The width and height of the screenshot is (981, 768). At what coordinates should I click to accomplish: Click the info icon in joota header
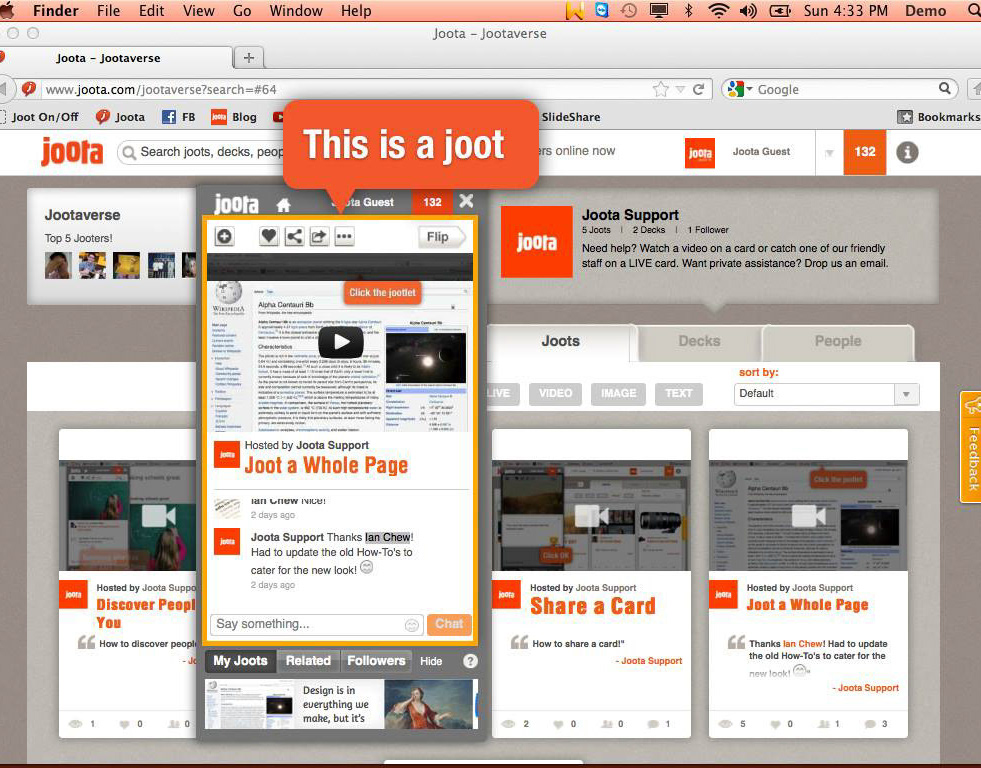[907, 152]
